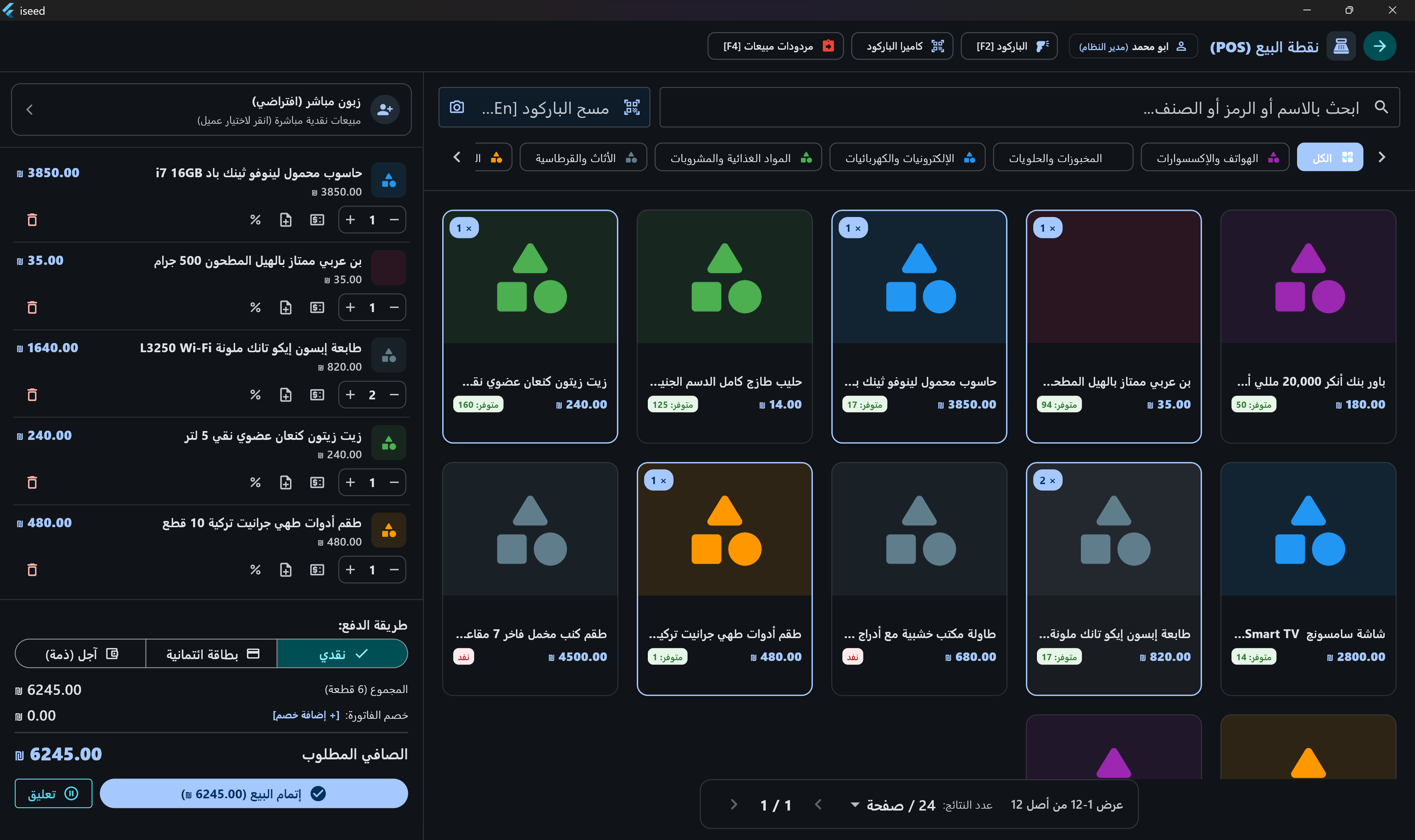This screenshot has height=840, width=1415.
Task: Edit price of olive oil cart row
Action: [x=317, y=482]
